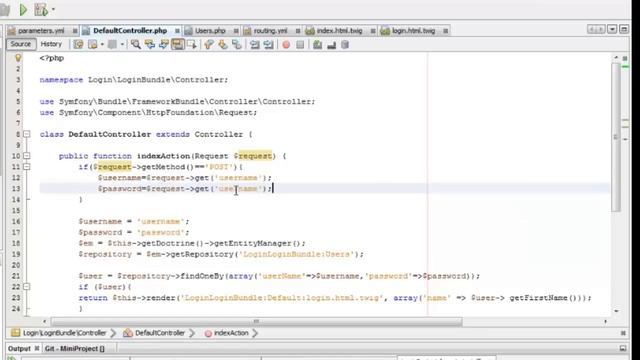This screenshot has width=640, height=360.
Task: Close the login.html.twig tab
Action: click(446, 31)
